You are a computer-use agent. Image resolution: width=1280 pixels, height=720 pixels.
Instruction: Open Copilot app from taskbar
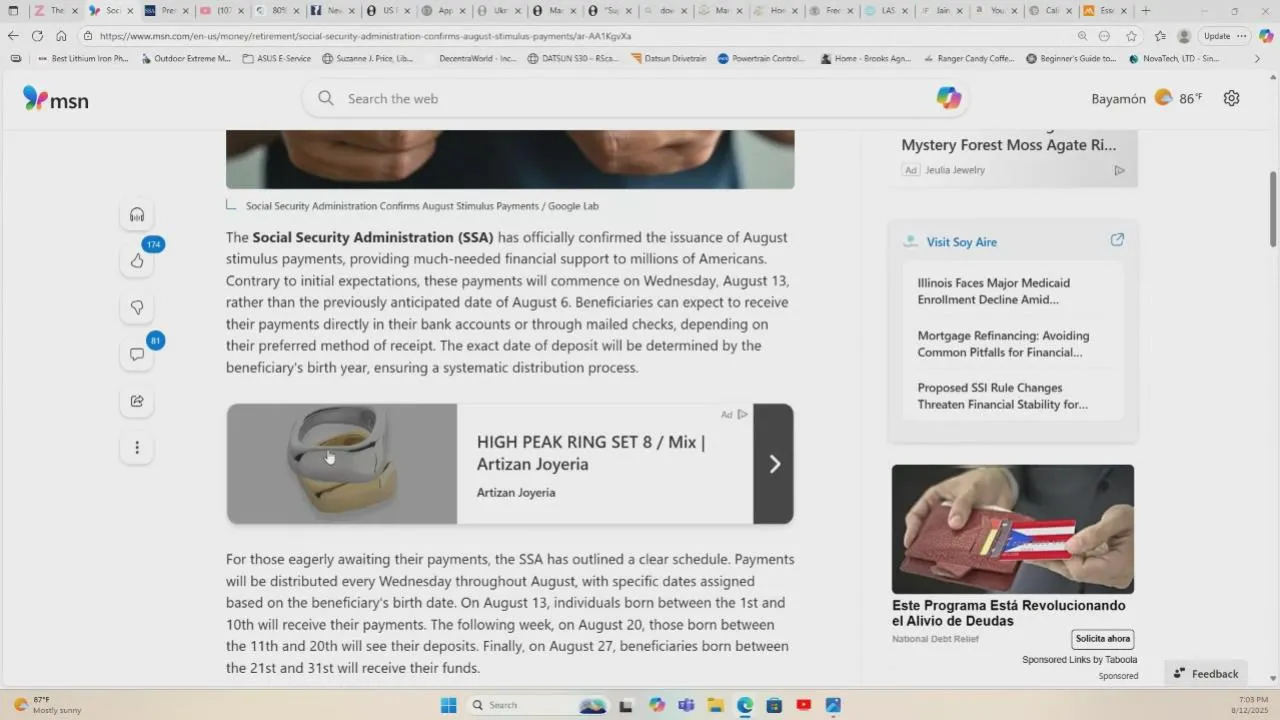(x=656, y=705)
